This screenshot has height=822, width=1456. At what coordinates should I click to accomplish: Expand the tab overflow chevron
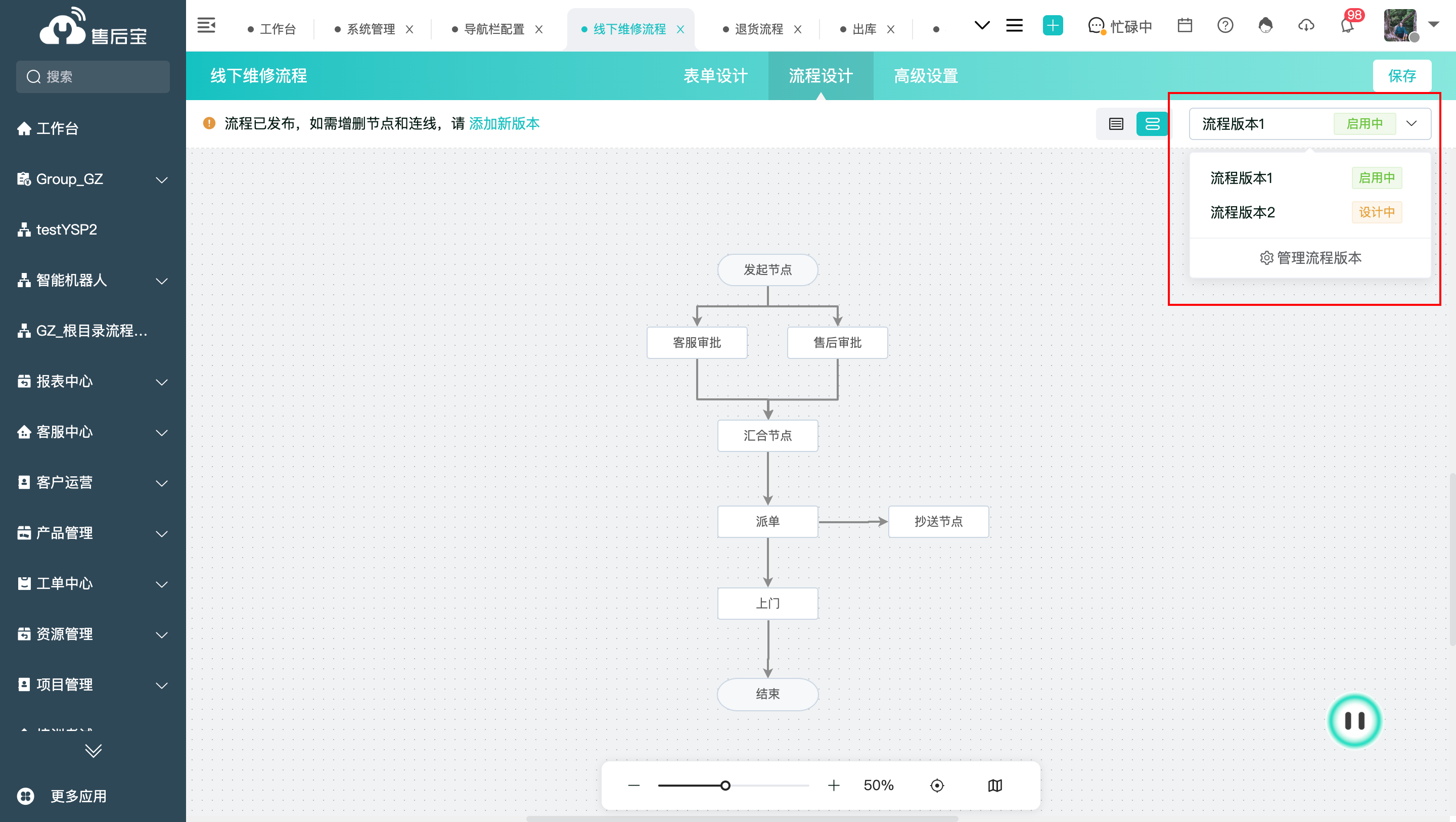tap(982, 25)
